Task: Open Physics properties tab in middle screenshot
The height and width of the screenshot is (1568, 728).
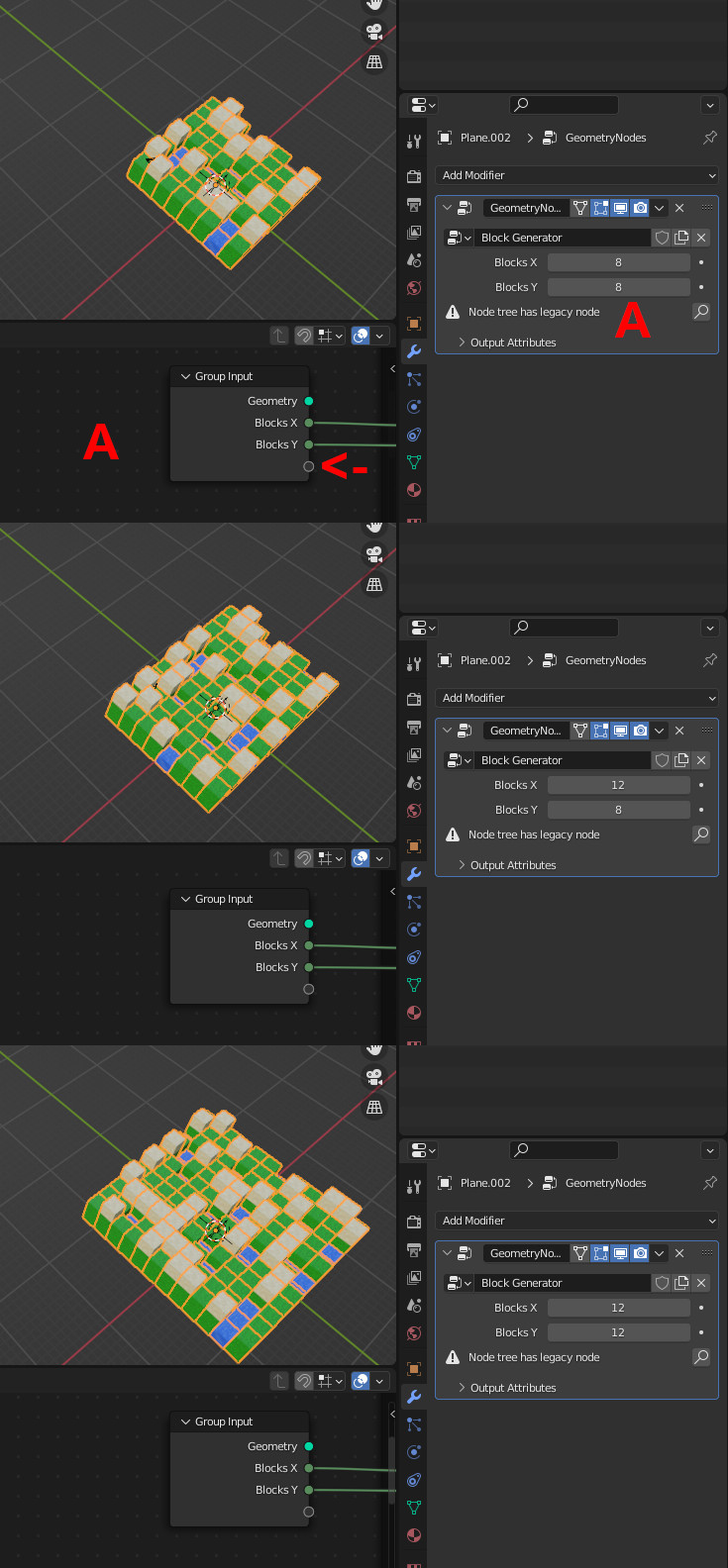Action: click(414, 930)
